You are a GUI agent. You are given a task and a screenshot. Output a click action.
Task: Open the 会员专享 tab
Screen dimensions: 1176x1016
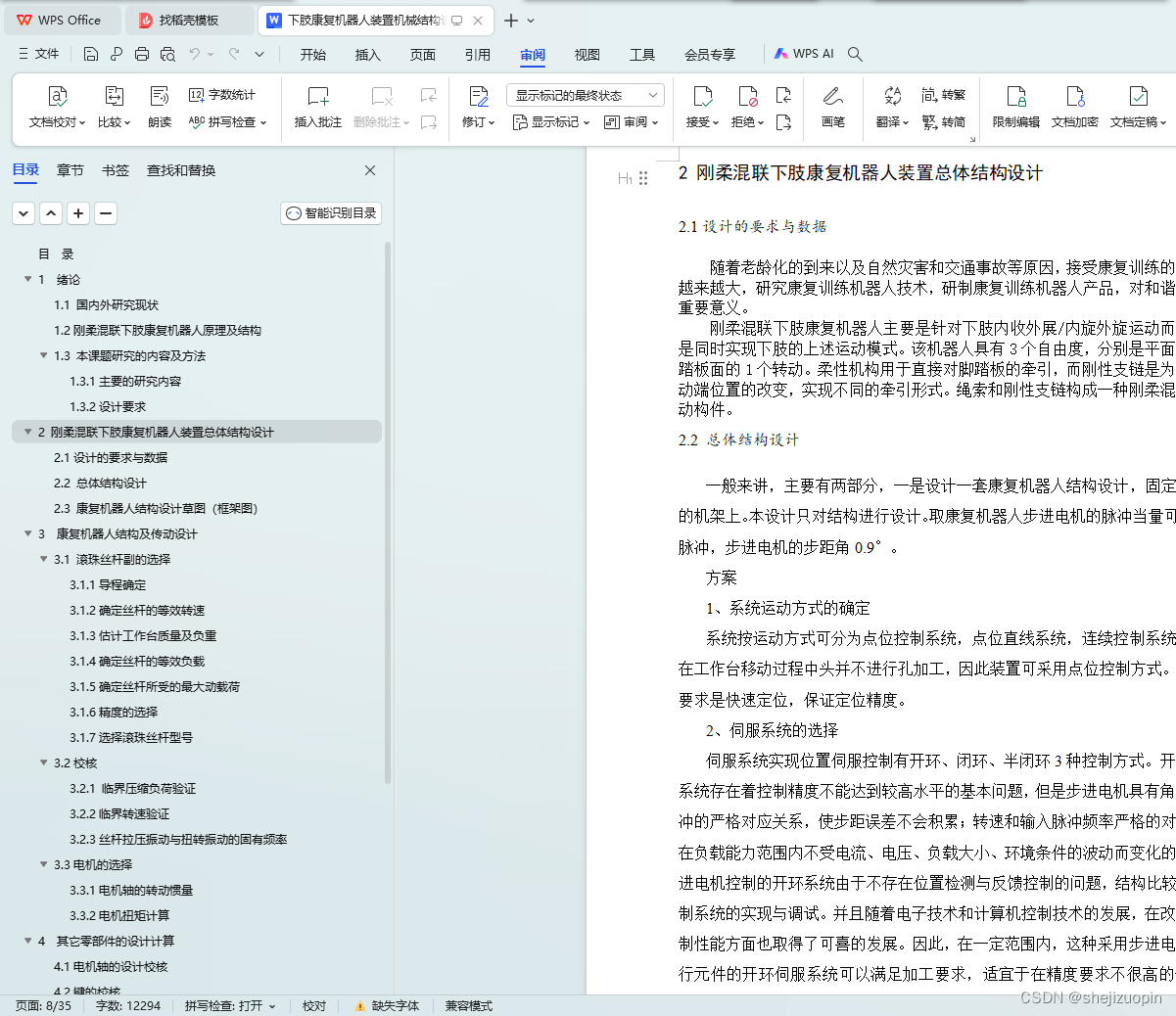(710, 55)
